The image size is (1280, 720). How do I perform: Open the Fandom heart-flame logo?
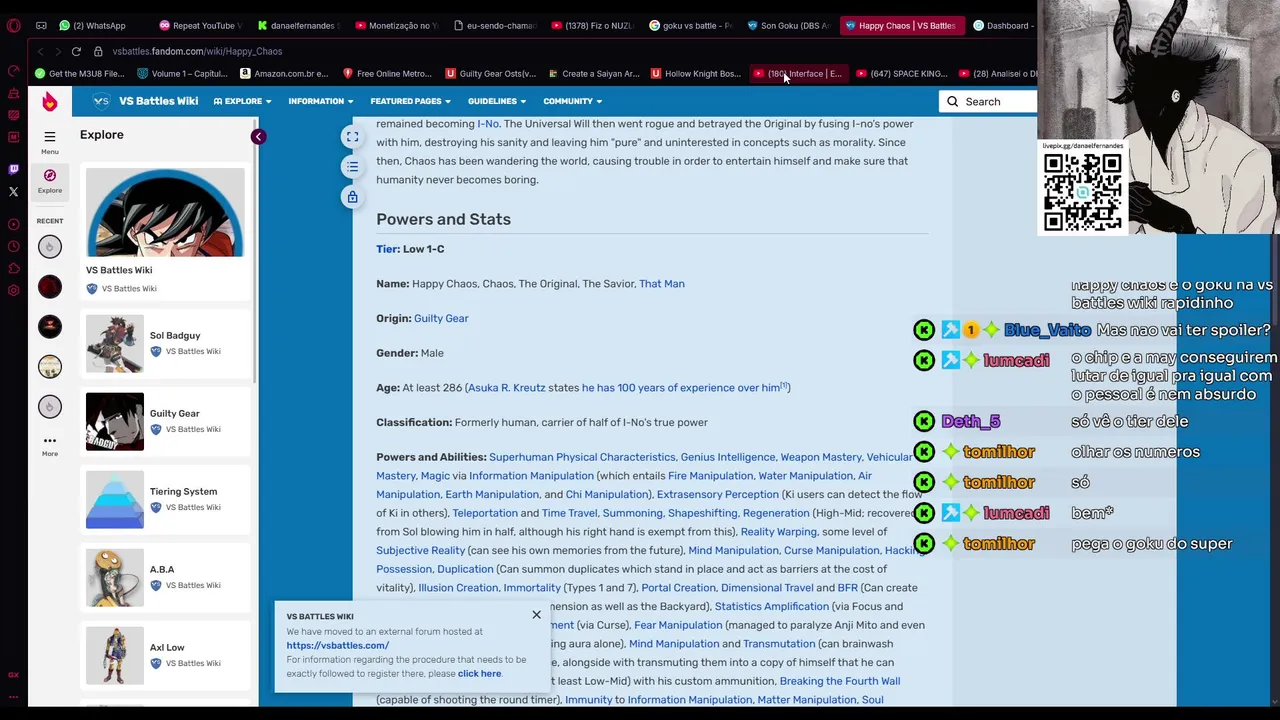49,101
